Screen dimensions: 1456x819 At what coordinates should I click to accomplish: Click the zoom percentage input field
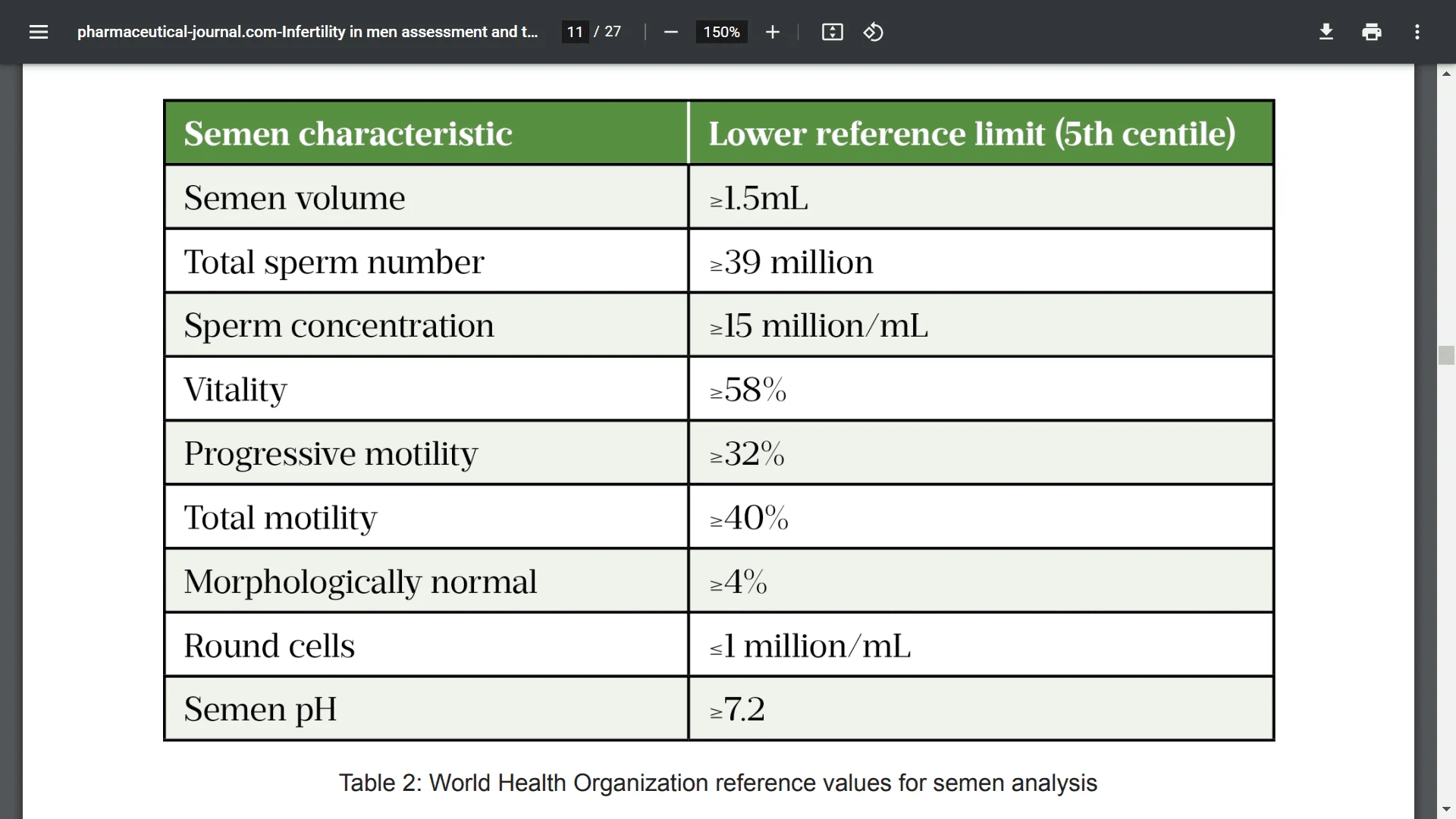tap(720, 32)
